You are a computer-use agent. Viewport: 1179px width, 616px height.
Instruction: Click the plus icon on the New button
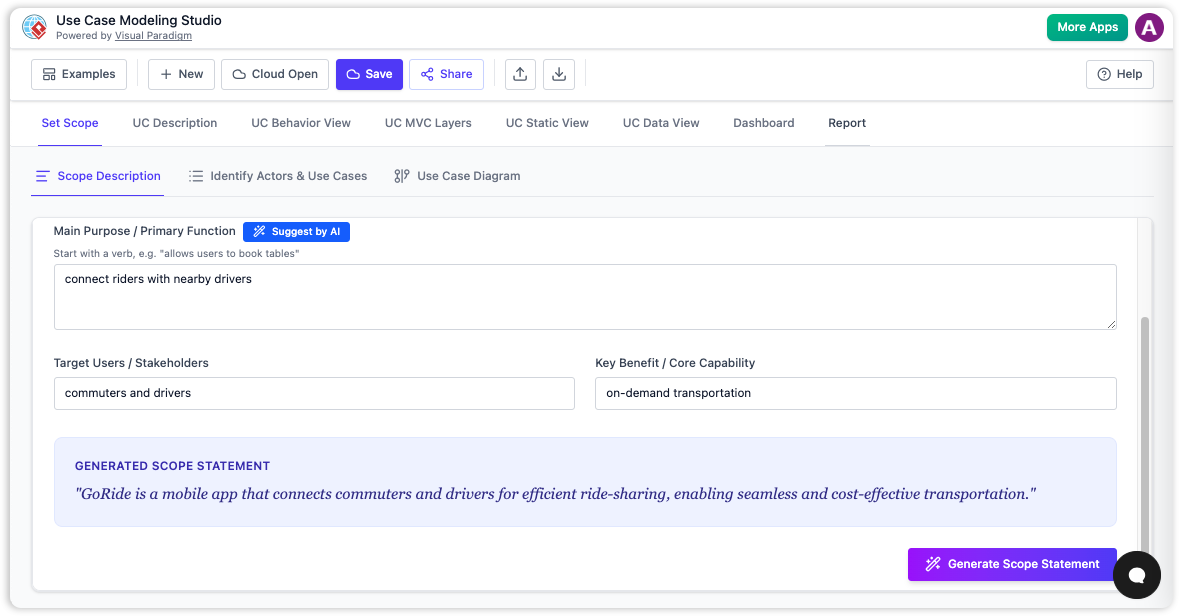point(165,73)
